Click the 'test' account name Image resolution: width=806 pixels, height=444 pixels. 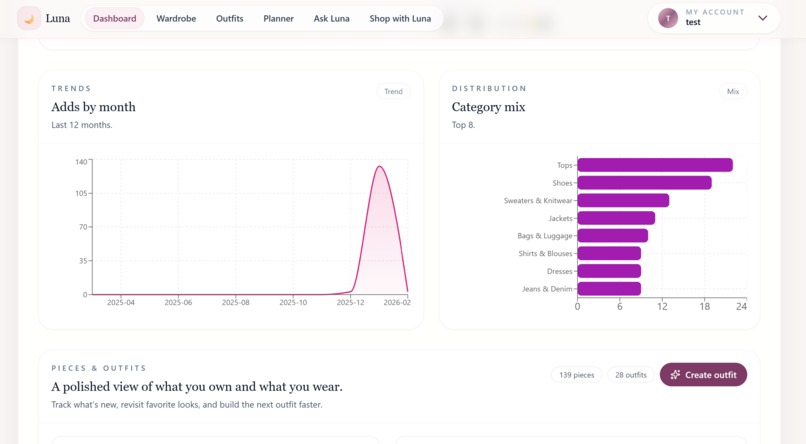click(x=693, y=23)
